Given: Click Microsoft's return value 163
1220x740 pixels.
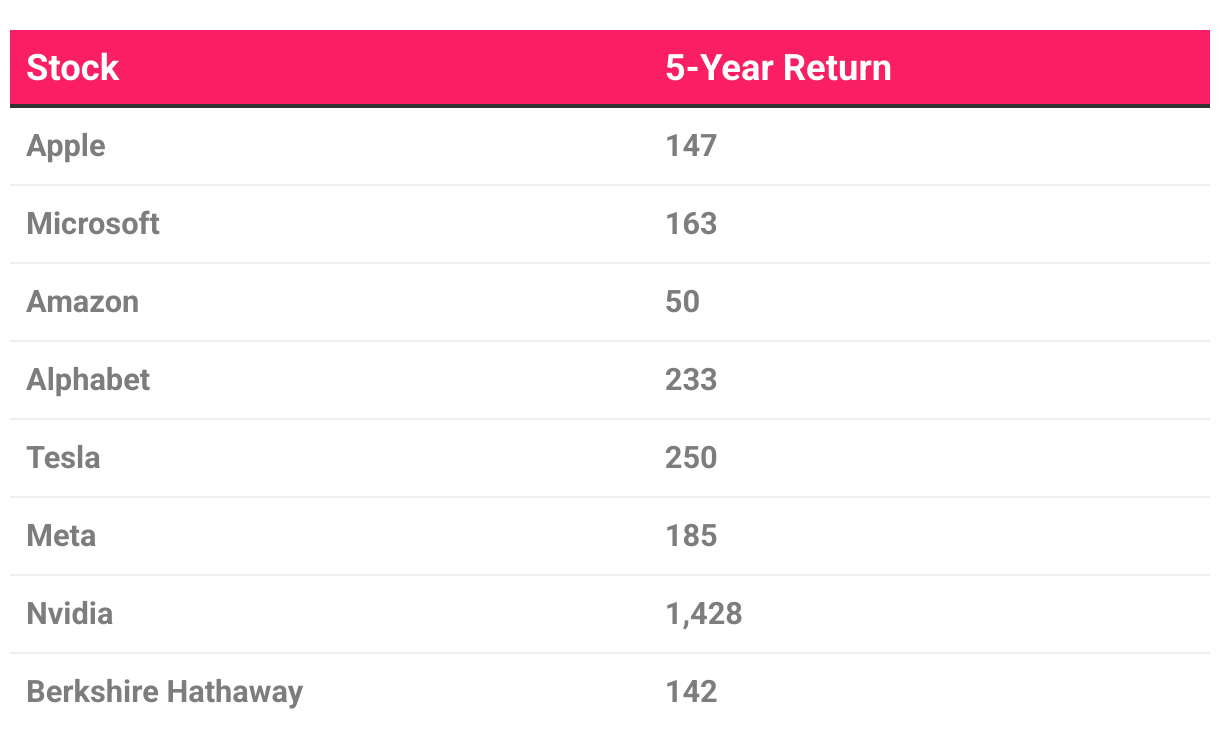Looking at the screenshot, I should coord(691,223).
